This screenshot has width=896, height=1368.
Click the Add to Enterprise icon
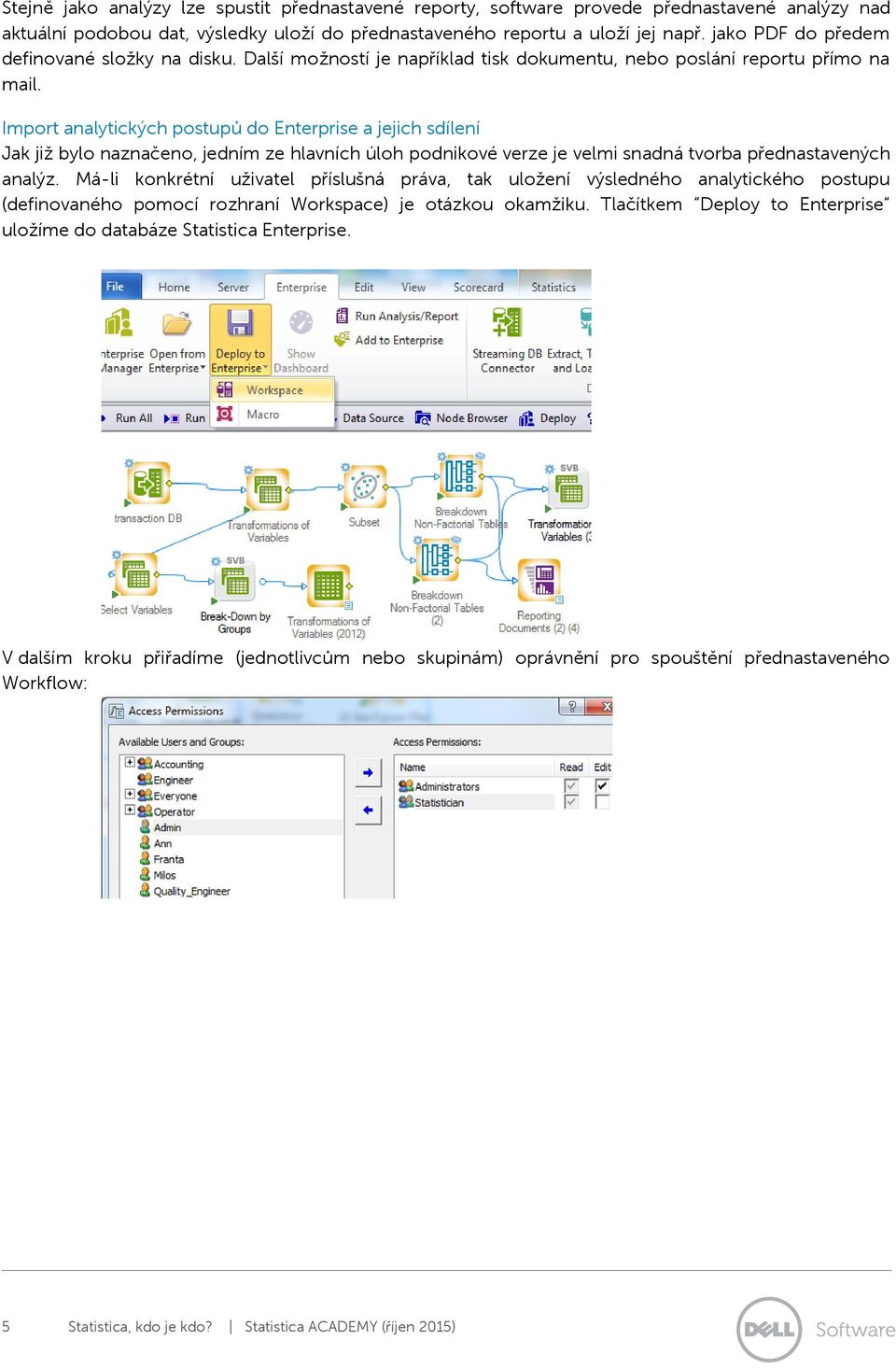point(342,340)
